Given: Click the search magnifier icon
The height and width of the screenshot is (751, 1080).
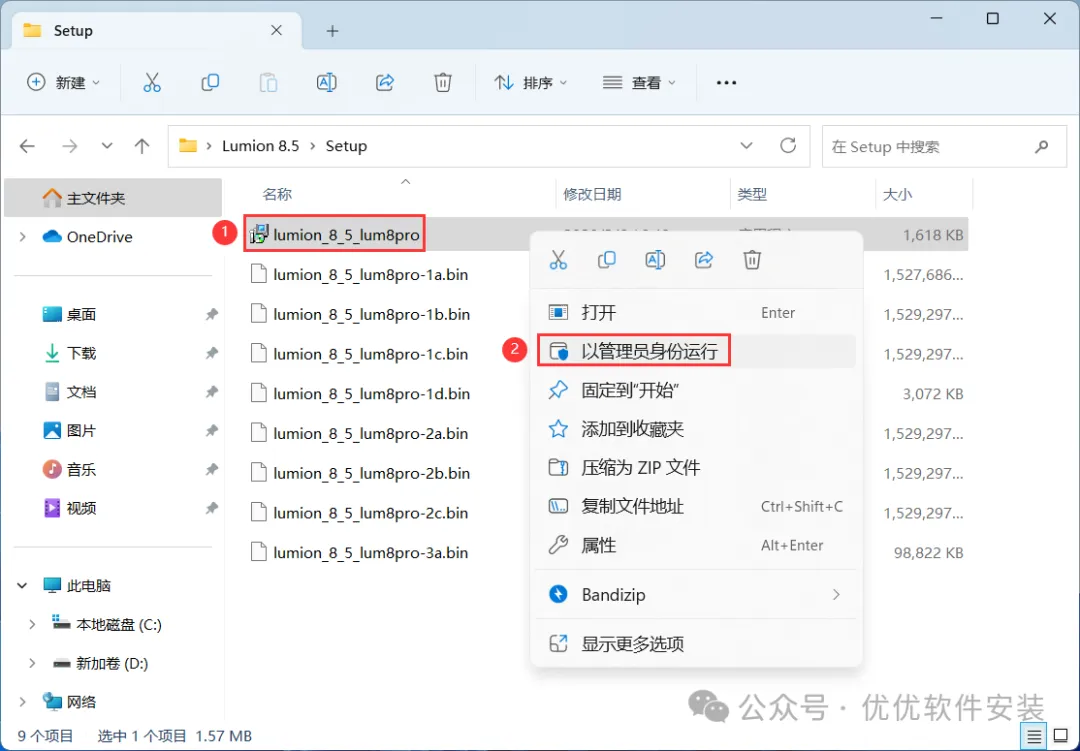Looking at the screenshot, I should pyautogui.click(x=1041, y=146).
